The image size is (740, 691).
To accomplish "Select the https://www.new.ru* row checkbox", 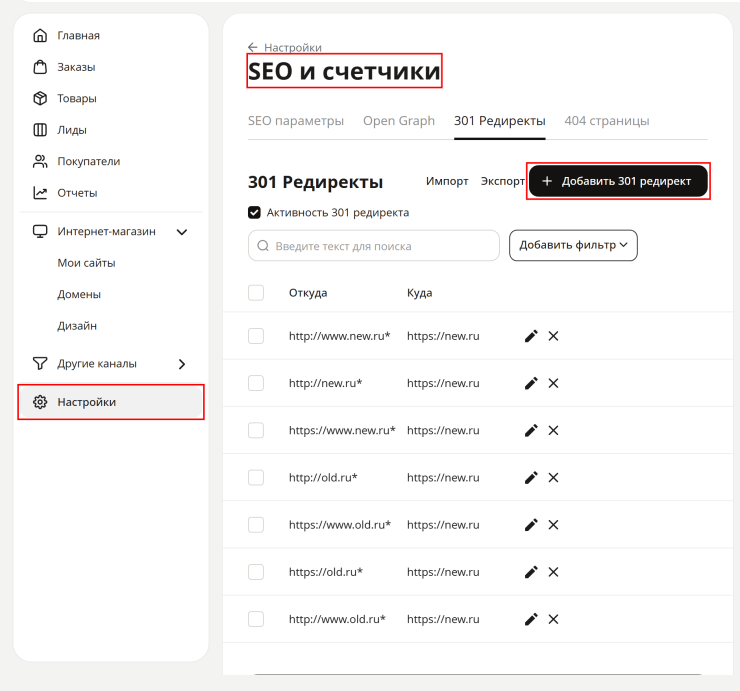I will (256, 430).
